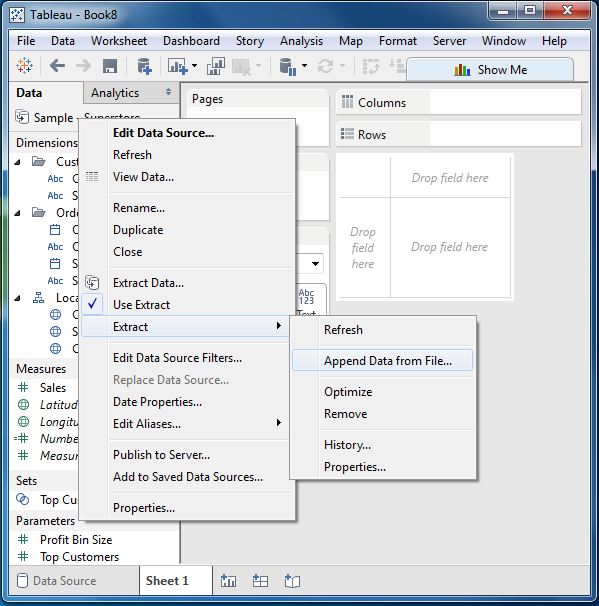The height and width of the screenshot is (606, 599).
Task: Click new dashboard icon beside Sheet 1
Action: [260, 581]
